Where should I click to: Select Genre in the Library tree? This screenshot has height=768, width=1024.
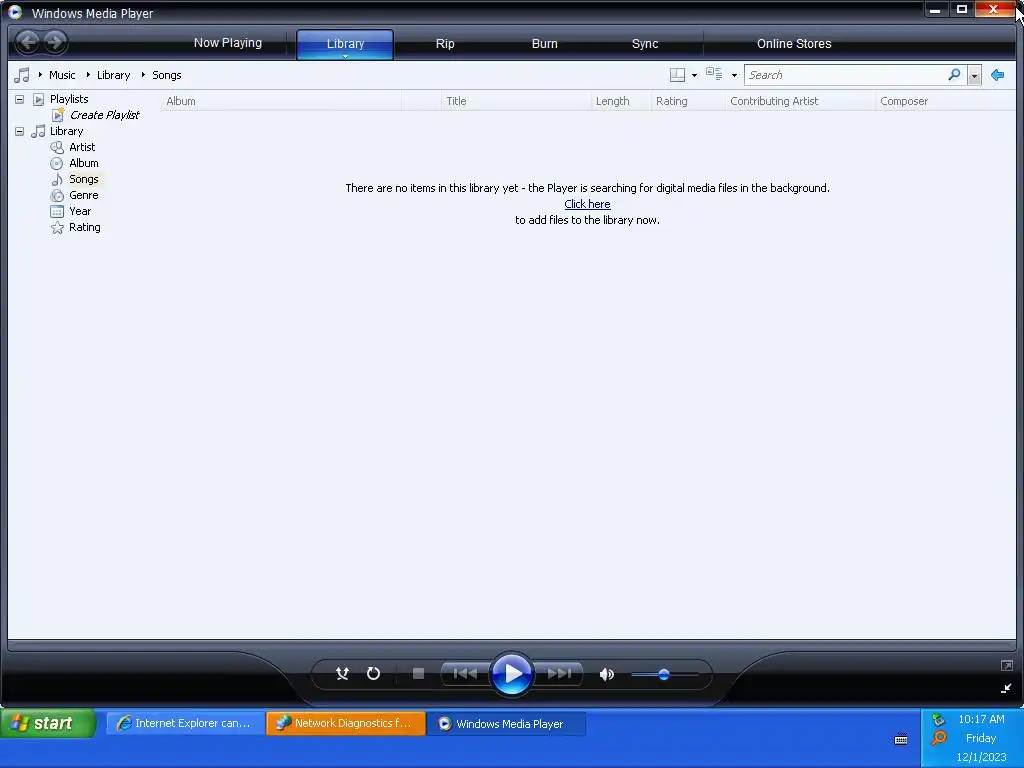[84, 195]
